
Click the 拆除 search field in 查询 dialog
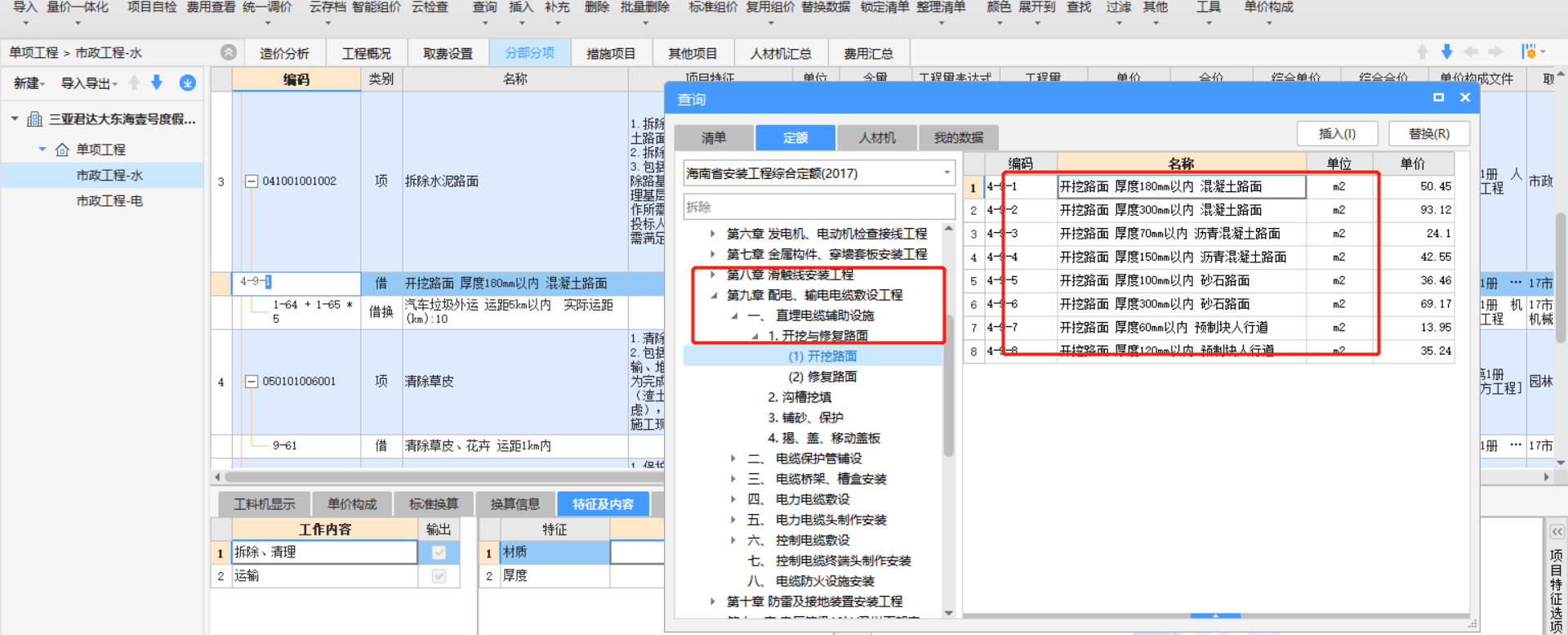pos(819,207)
